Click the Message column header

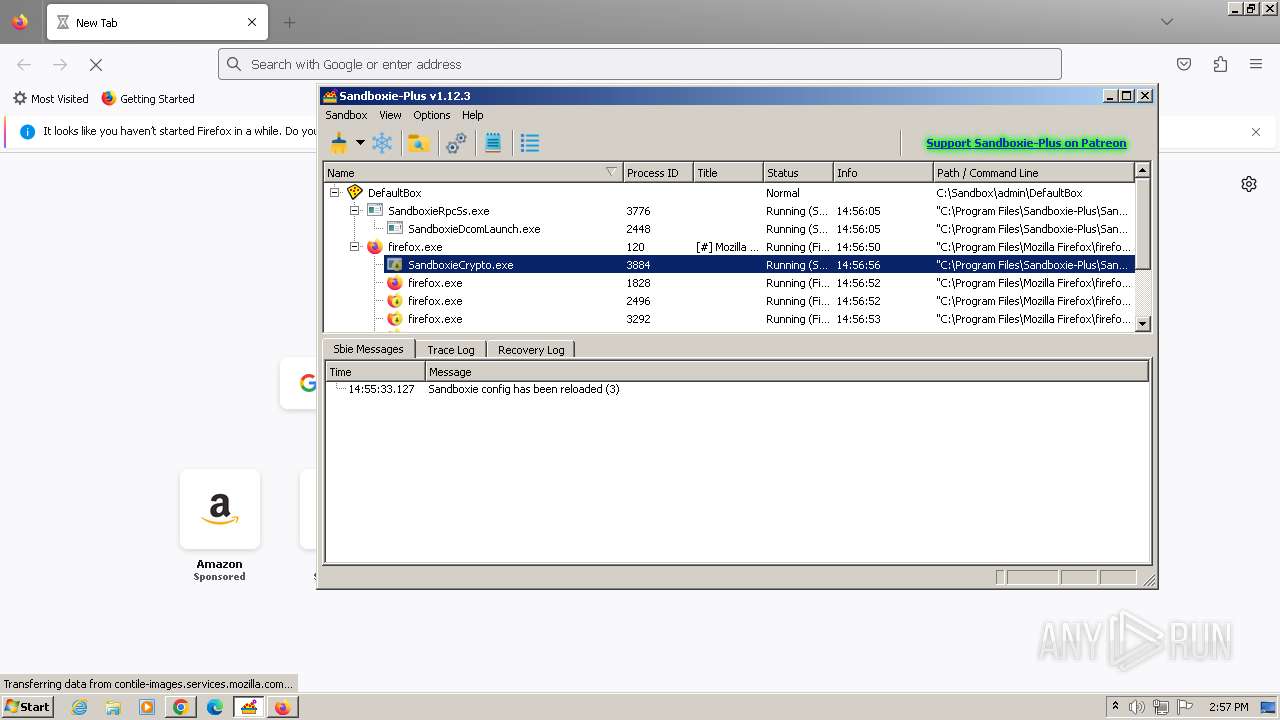point(787,372)
